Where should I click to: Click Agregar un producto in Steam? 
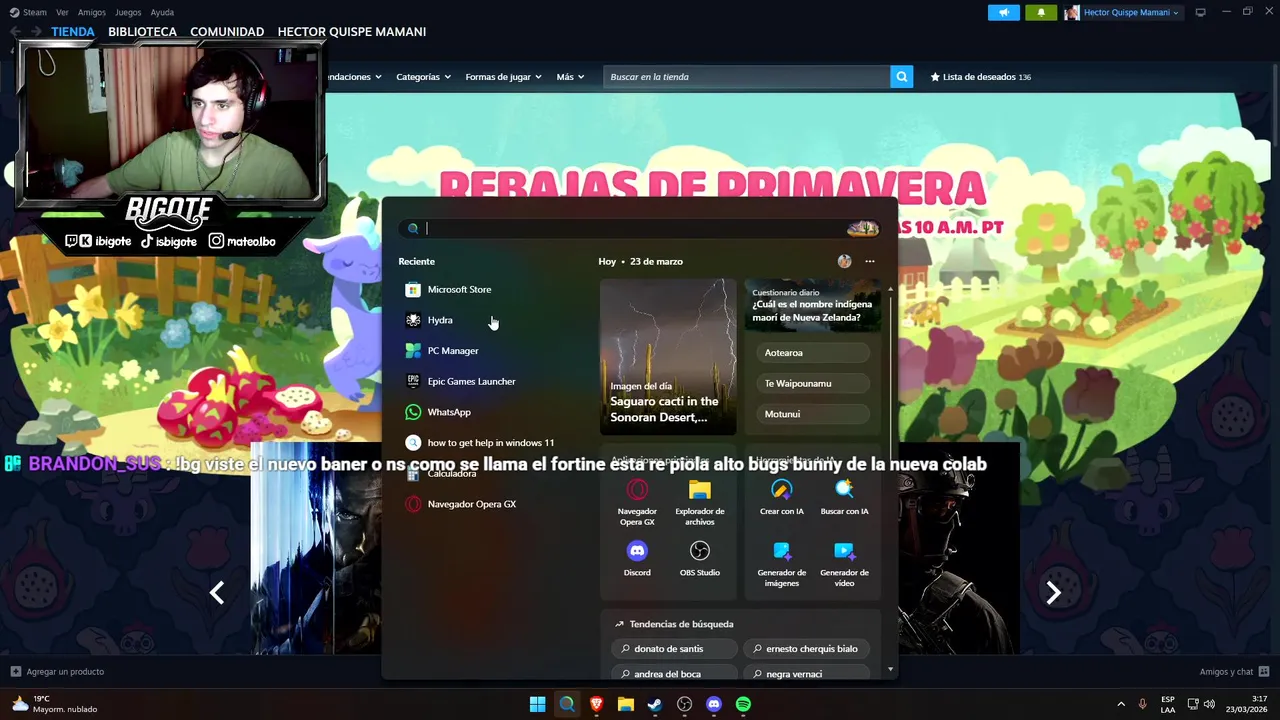[57, 672]
